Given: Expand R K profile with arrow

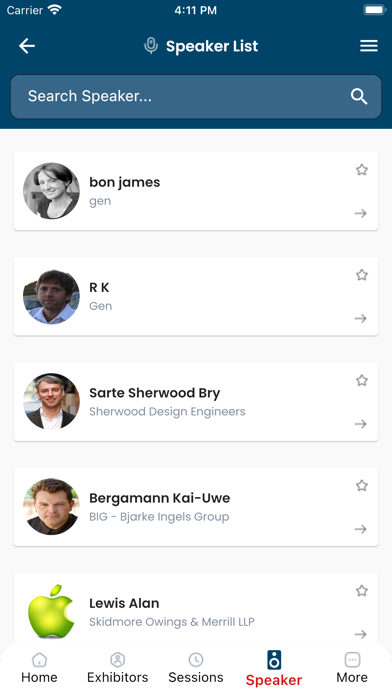Looking at the screenshot, I should [360, 319].
